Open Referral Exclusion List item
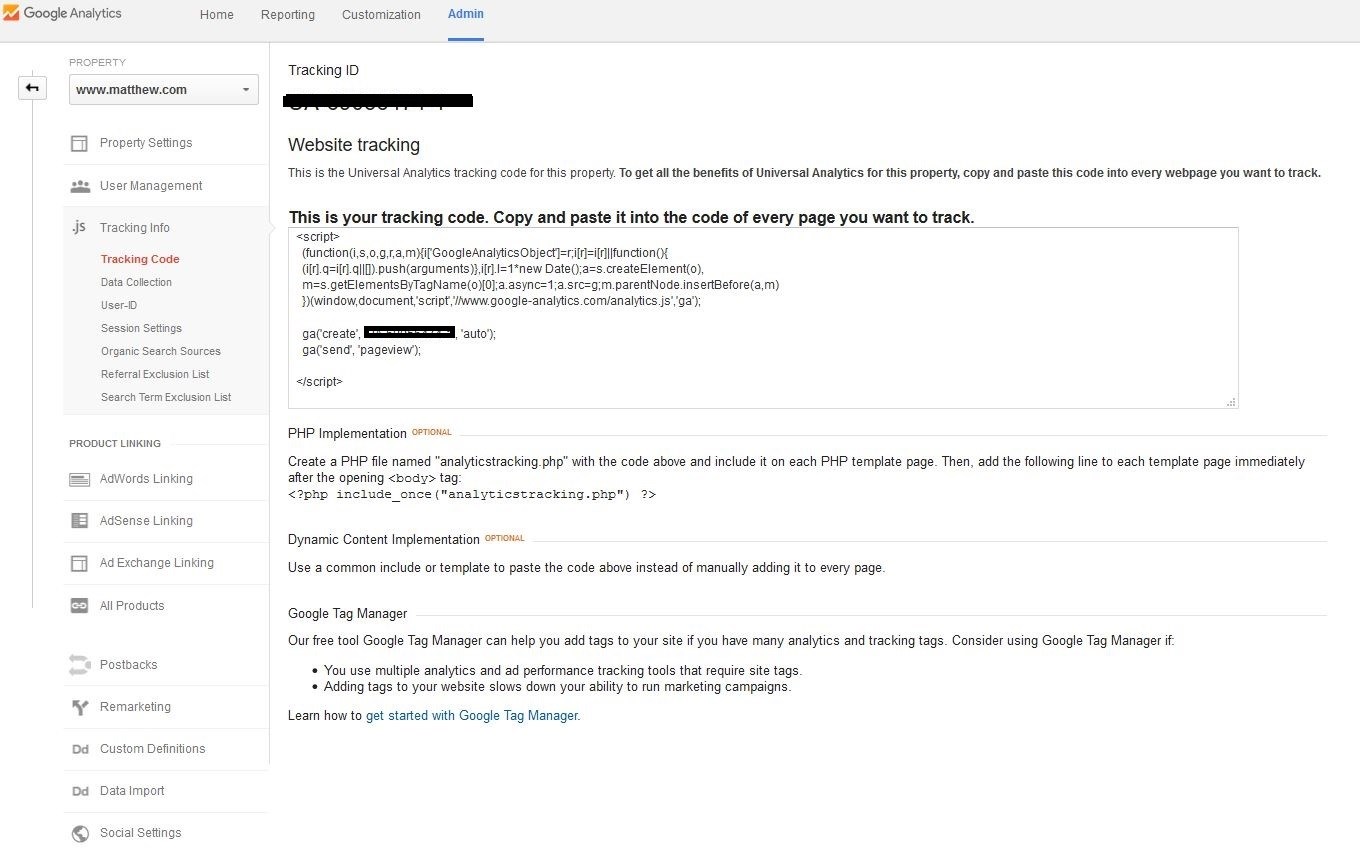Viewport: 1360px width, 859px height. pos(155,374)
